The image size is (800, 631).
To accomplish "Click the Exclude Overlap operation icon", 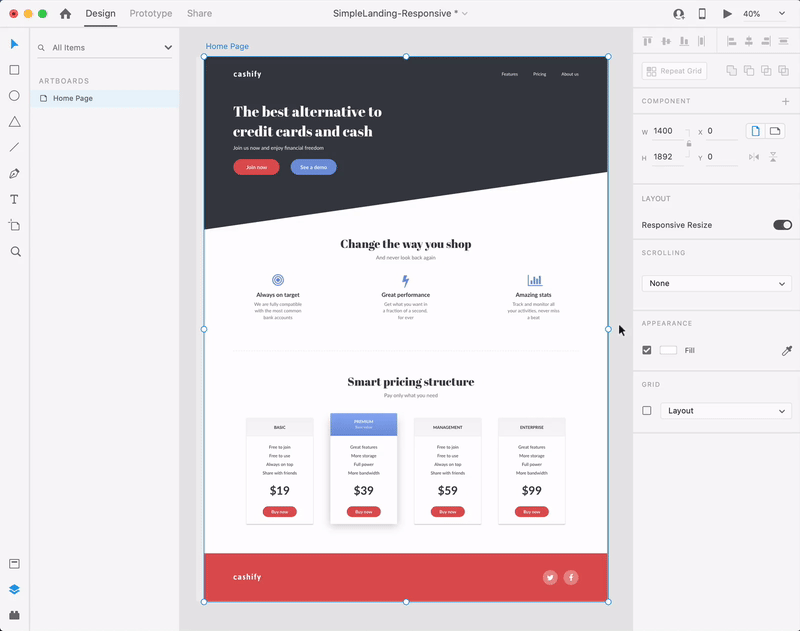I will coord(784,70).
